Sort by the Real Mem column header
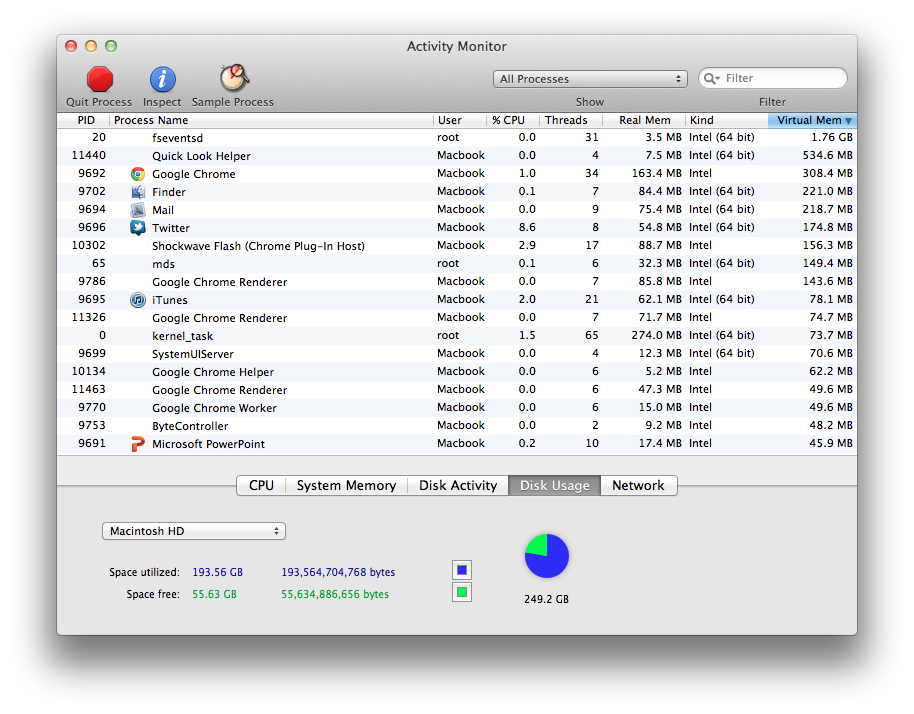The width and height of the screenshot is (914, 714). coord(644,120)
